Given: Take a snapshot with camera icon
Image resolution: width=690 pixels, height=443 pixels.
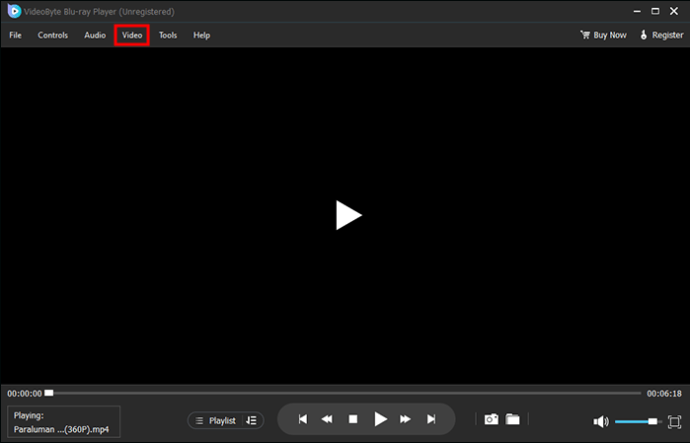Looking at the screenshot, I should pyautogui.click(x=492, y=419).
